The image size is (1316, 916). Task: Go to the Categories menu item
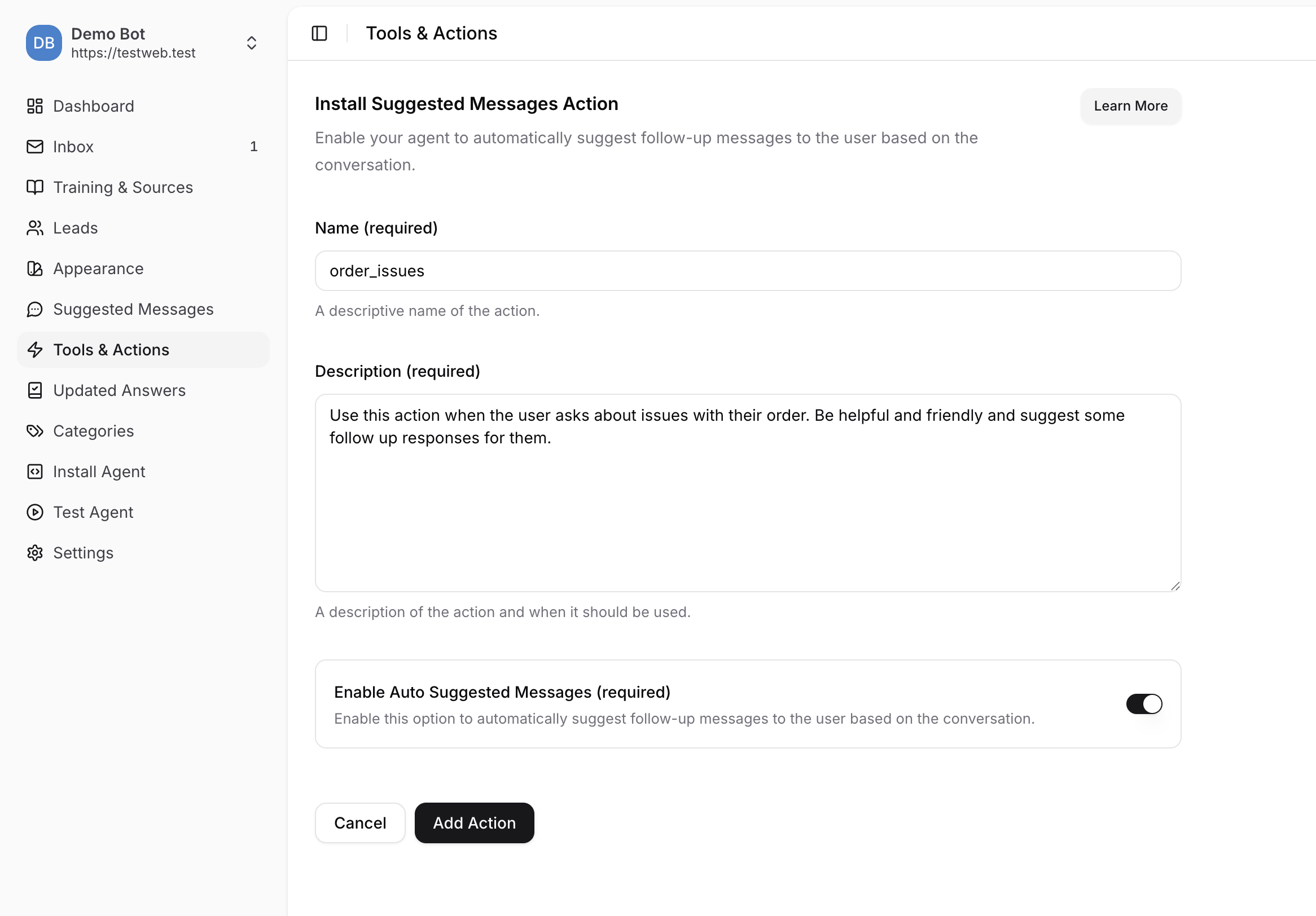(x=94, y=431)
